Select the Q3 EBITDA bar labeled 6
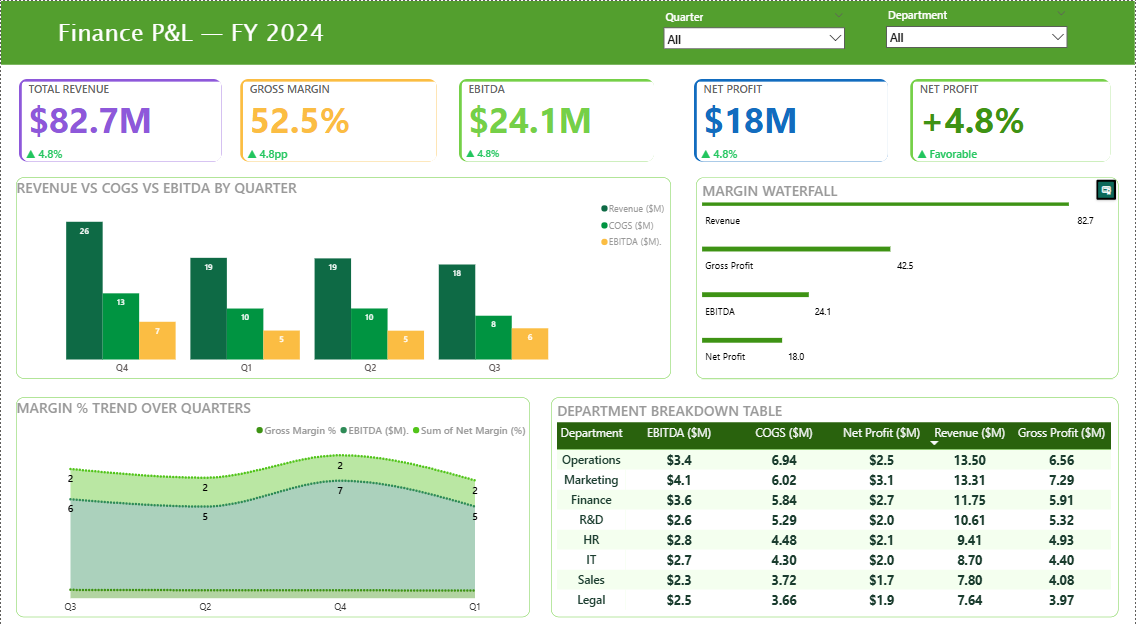 tap(530, 343)
